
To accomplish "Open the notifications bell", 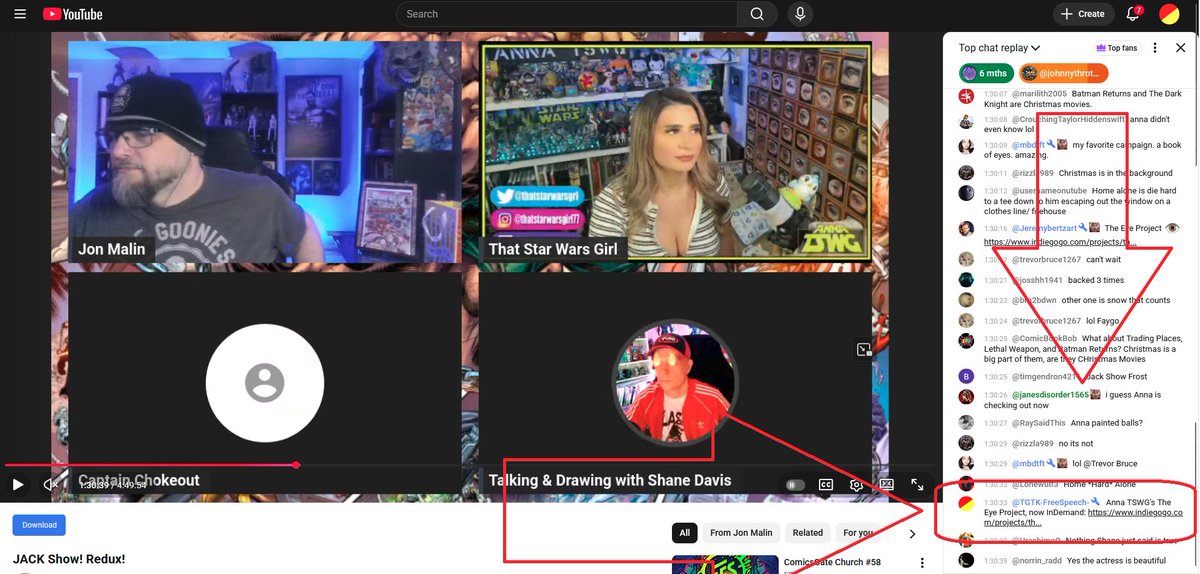I will coord(1134,14).
